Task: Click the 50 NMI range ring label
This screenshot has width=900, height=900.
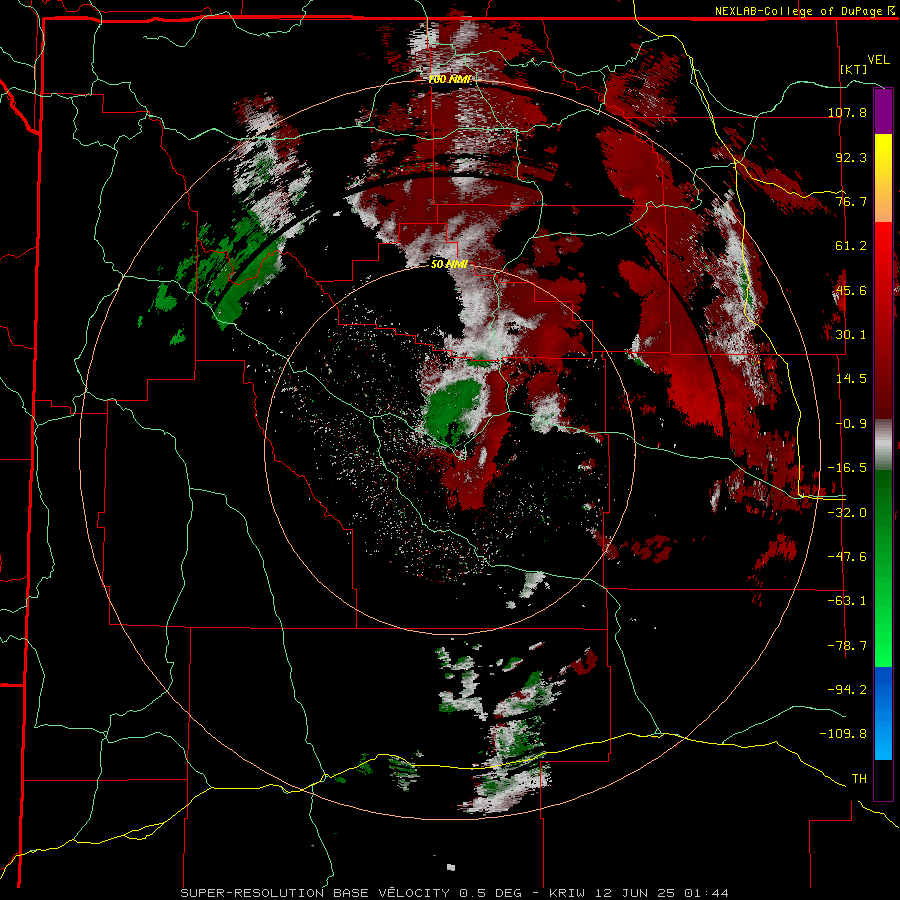Action: coord(449,264)
